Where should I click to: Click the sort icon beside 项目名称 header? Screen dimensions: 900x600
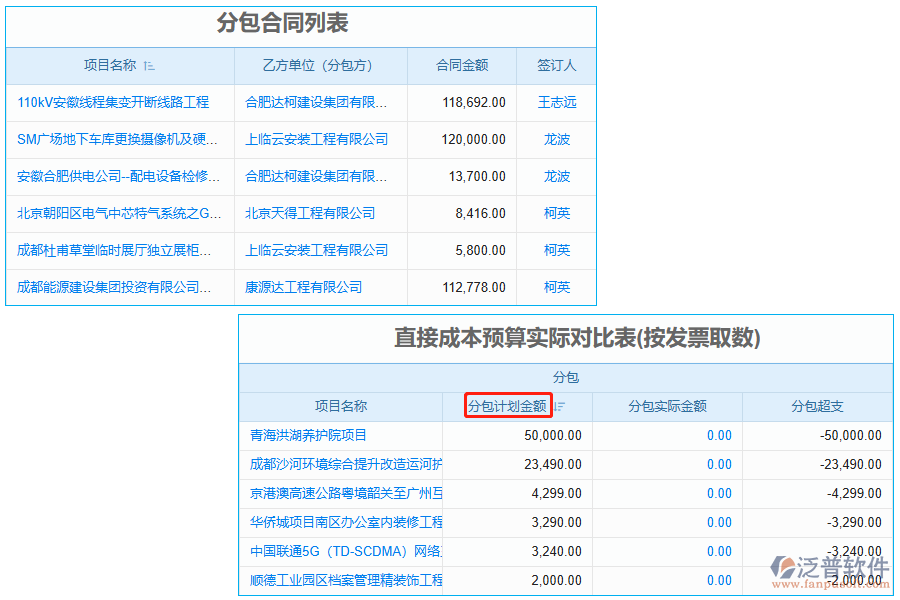150,66
